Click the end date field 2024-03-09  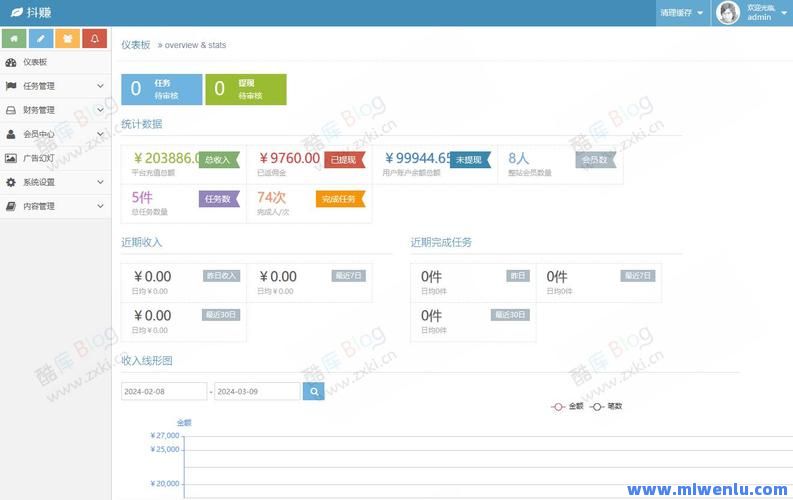(x=257, y=391)
